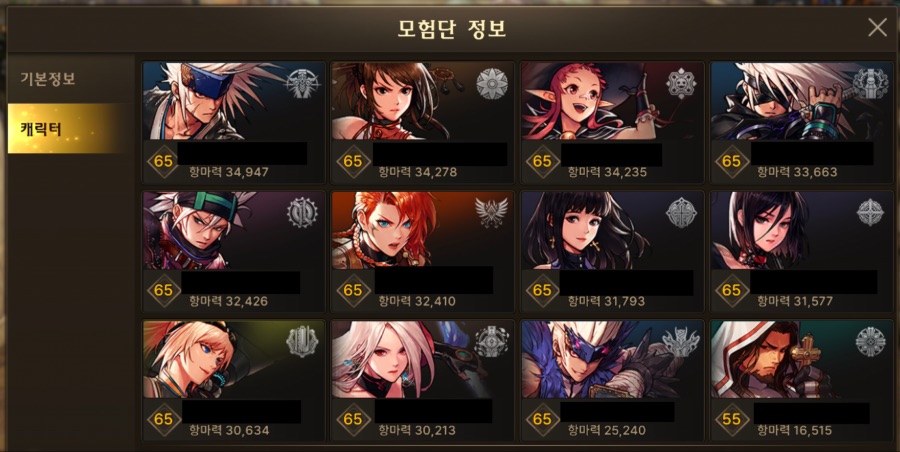Select the blonde character with 항마력 30,634
This screenshot has height=452, width=900.
pyautogui.click(x=234, y=380)
